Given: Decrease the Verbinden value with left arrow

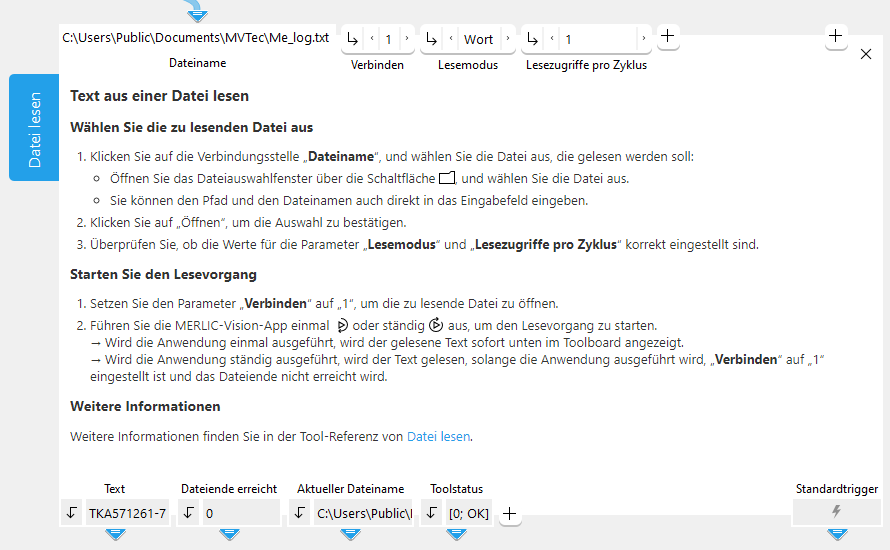Looking at the screenshot, I should [x=373, y=39].
